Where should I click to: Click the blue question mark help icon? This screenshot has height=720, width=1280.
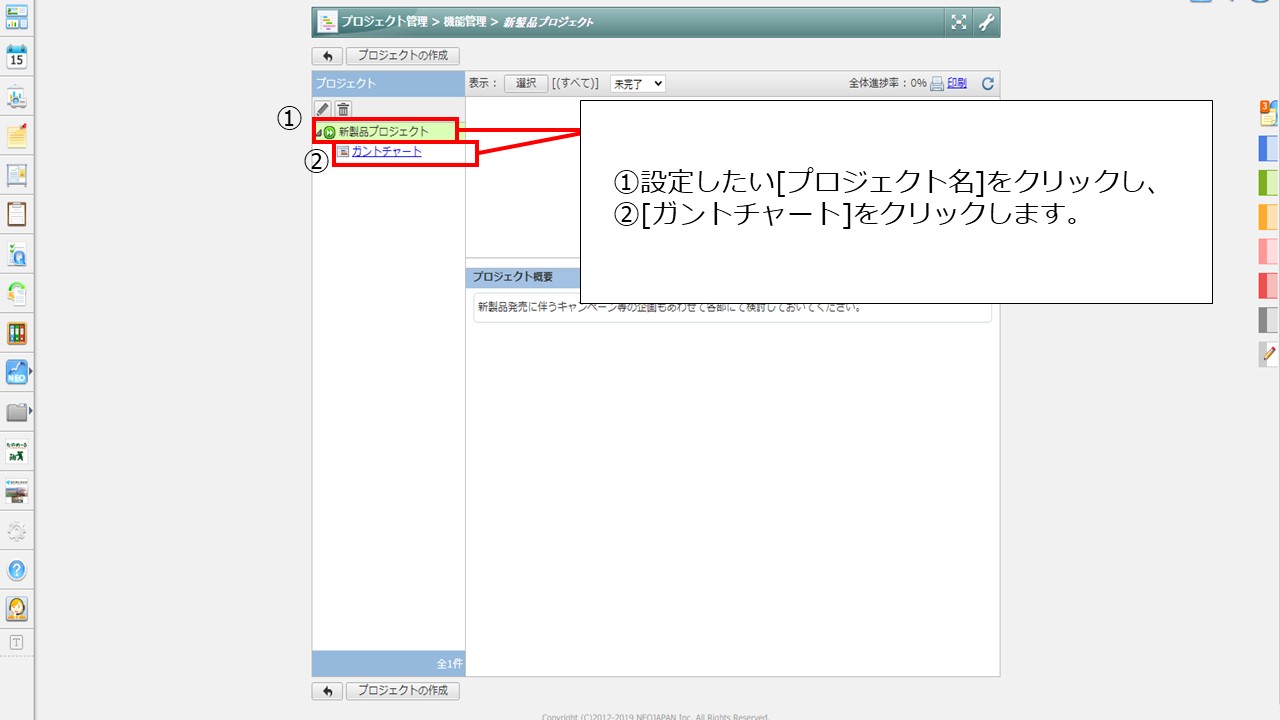click(17, 570)
